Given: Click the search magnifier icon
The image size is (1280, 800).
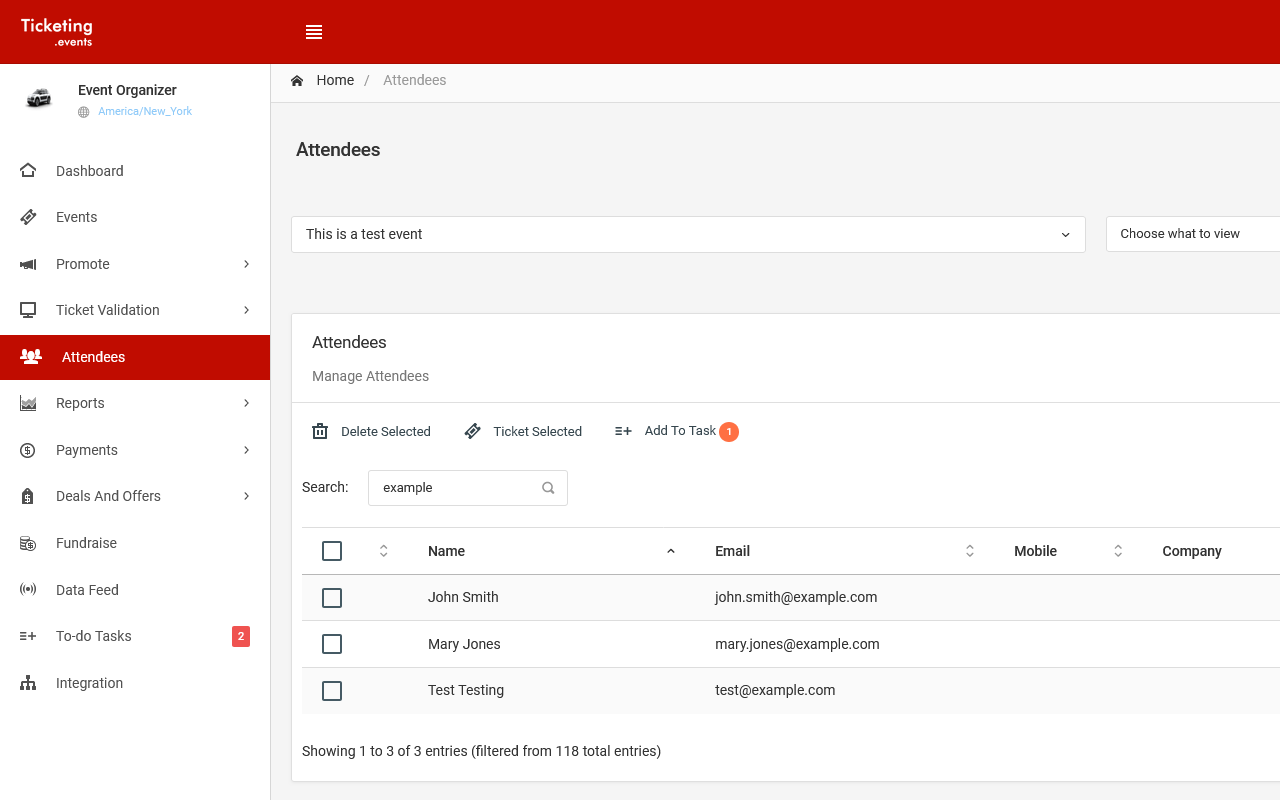Looking at the screenshot, I should click(548, 488).
